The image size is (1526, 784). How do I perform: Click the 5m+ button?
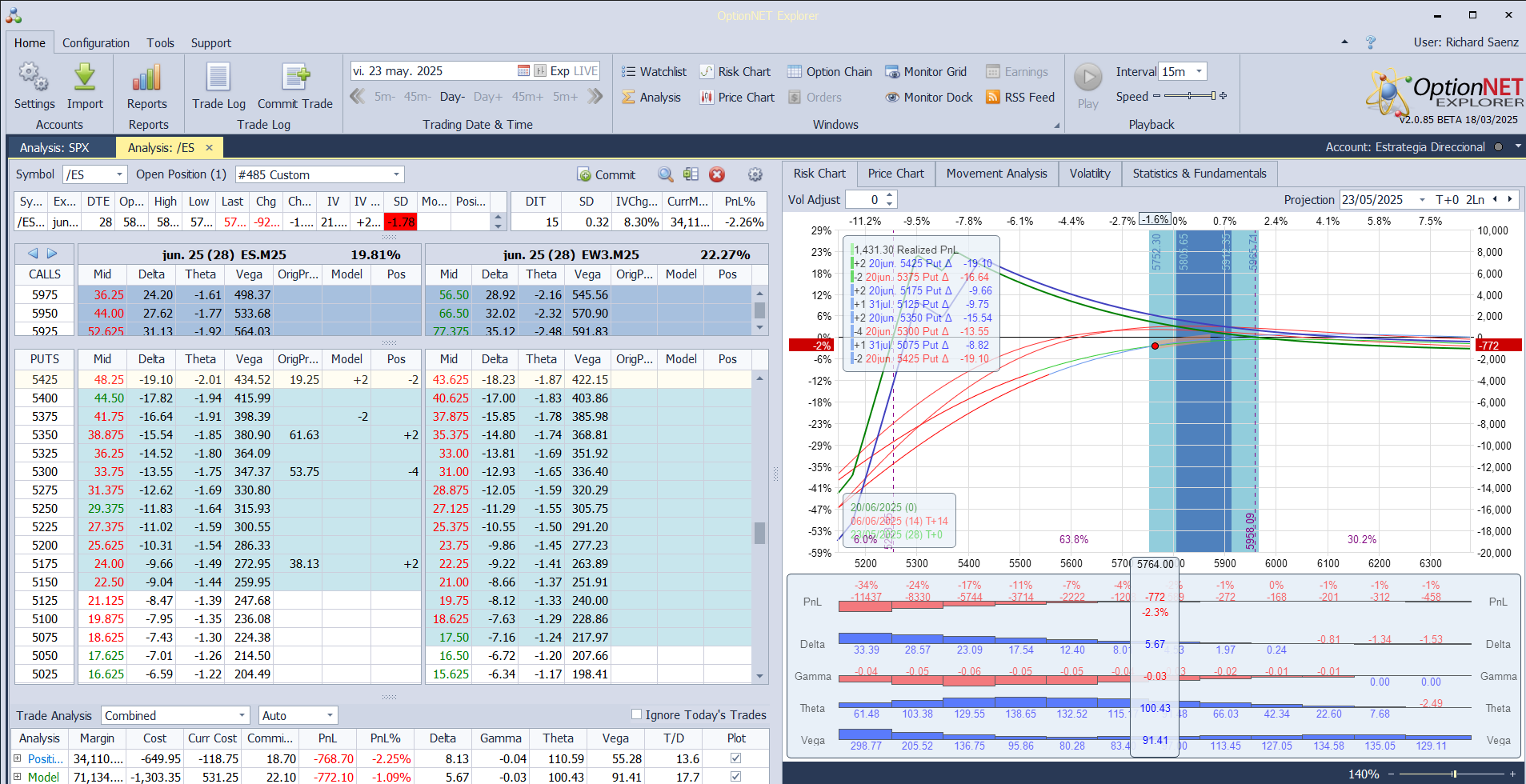point(565,97)
